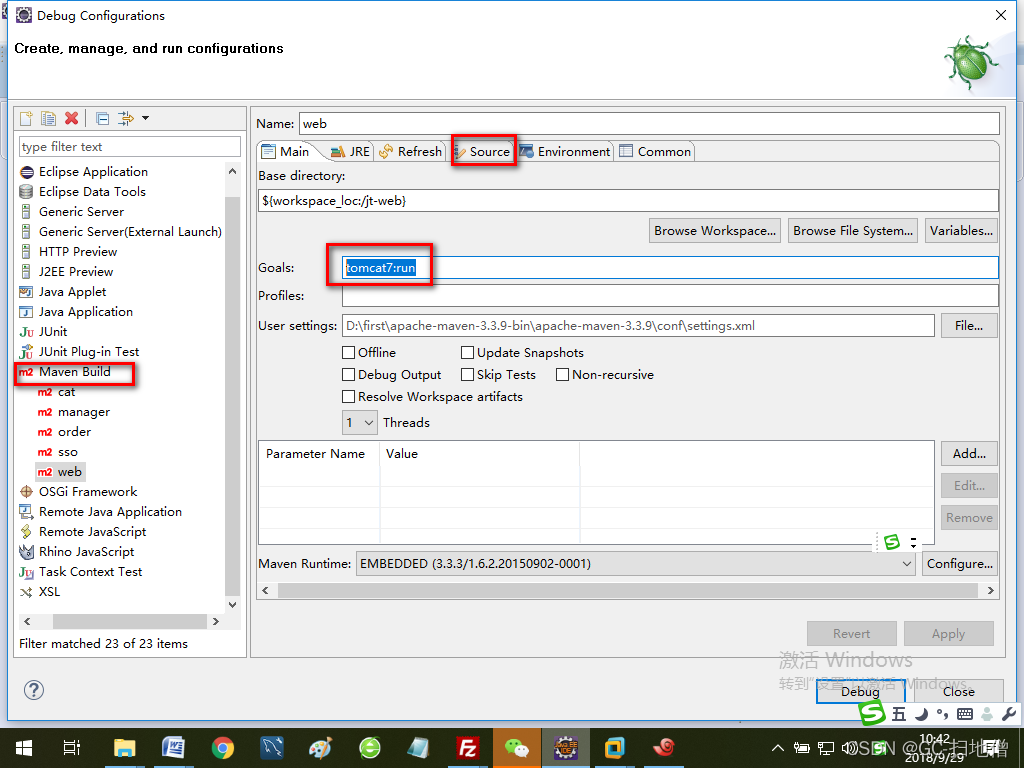Open Chrome from the taskbar

coord(223,748)
